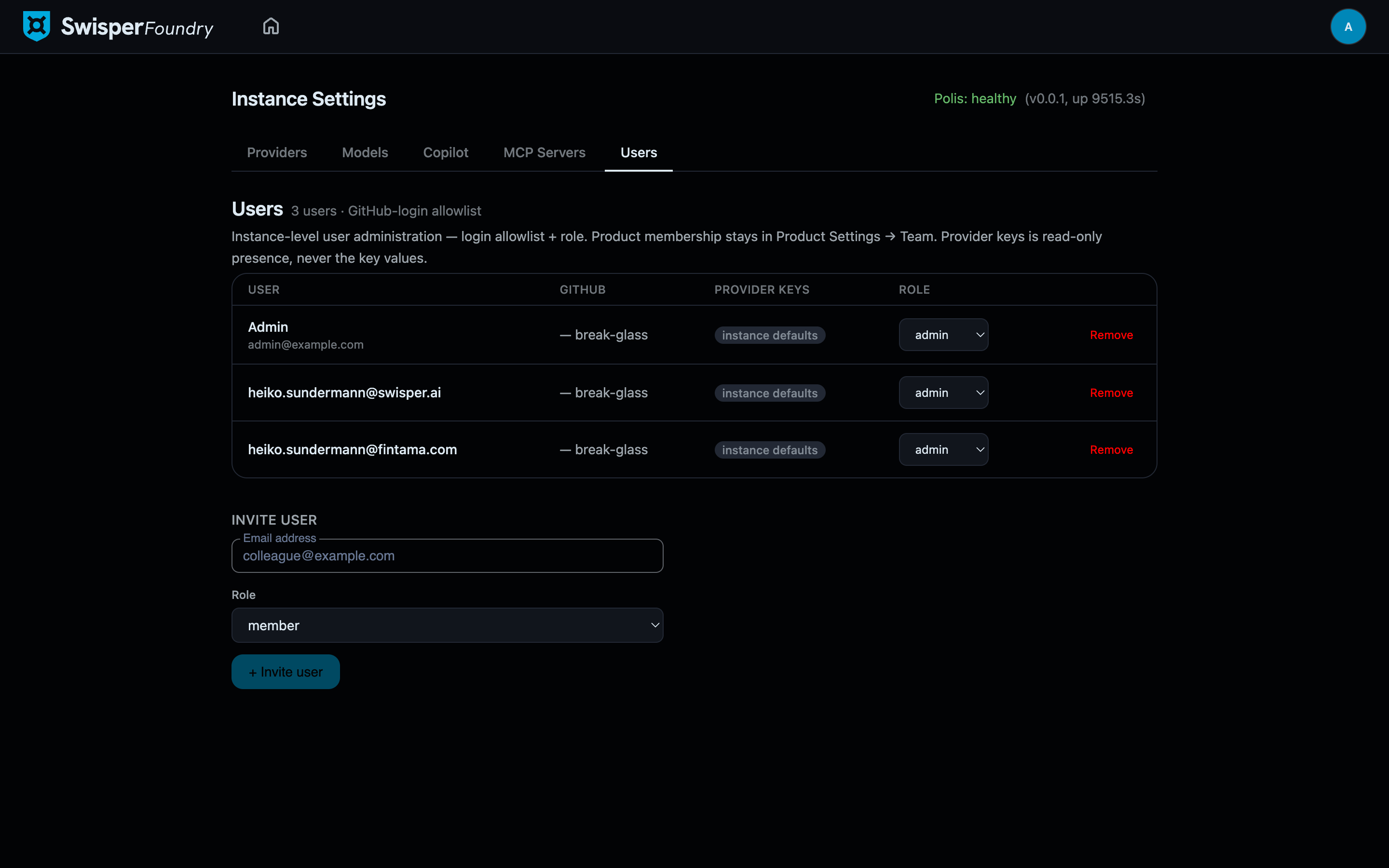Click the INVITE USER section label
This screenshot has height=868, width=1389.
[x=274, y=520]
